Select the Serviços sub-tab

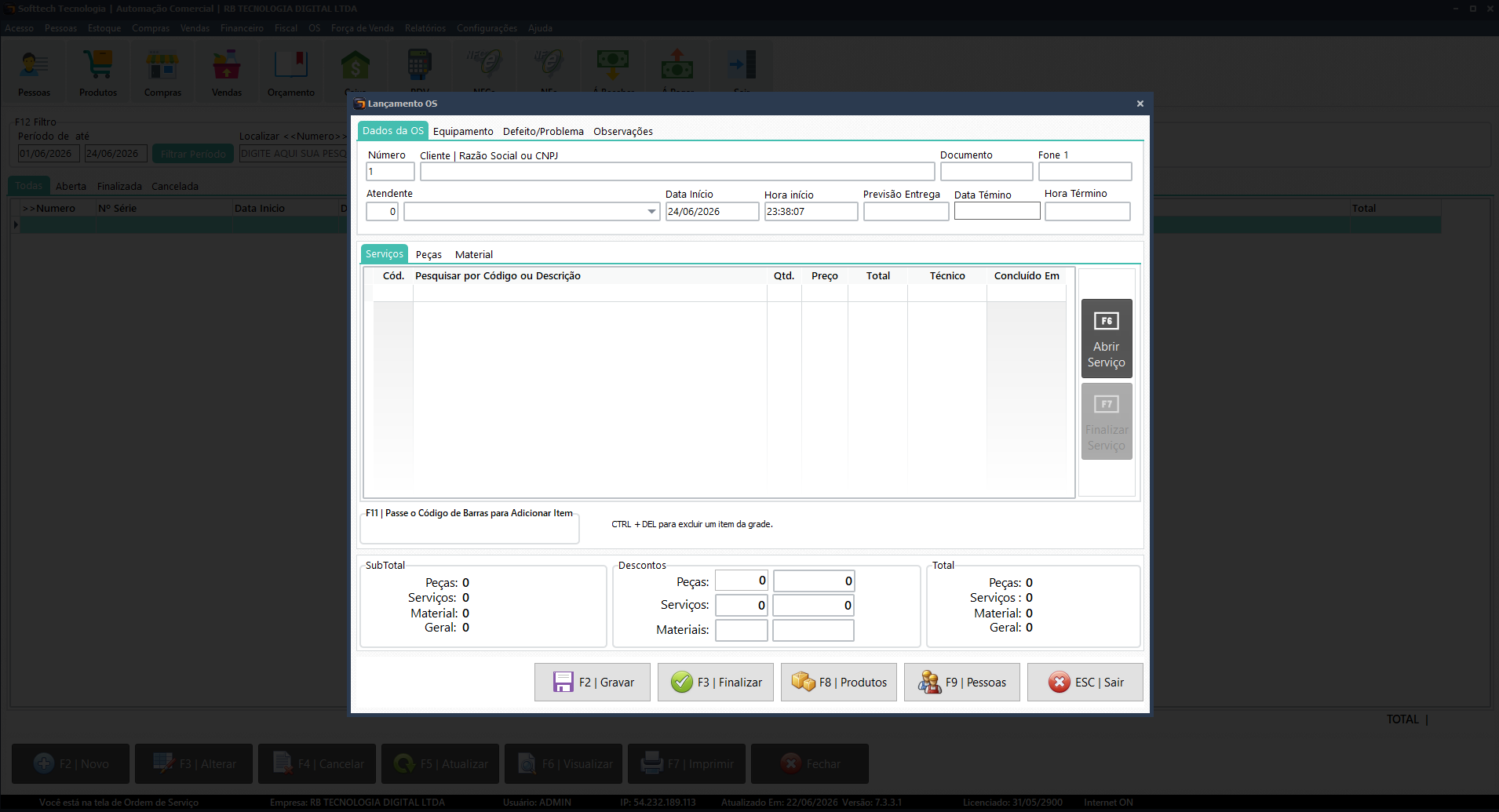coord(385,253)
